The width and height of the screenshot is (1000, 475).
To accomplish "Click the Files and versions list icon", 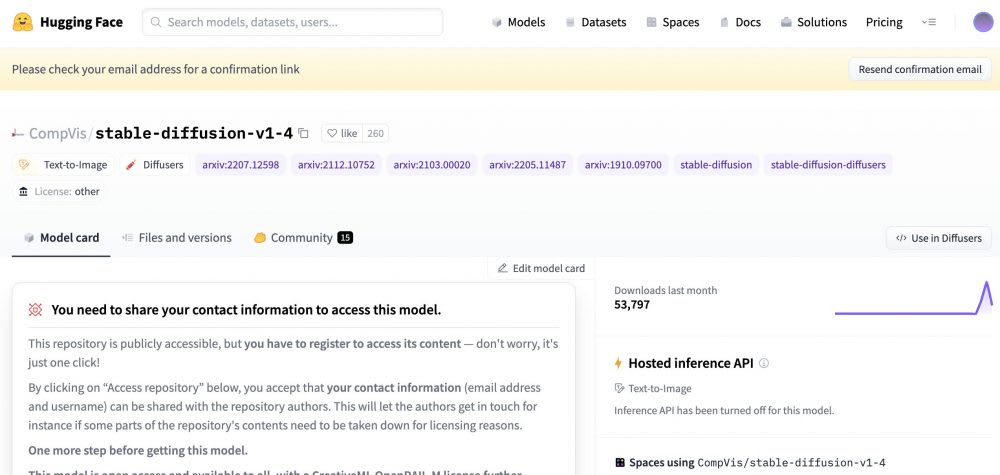I will (128, 238).
